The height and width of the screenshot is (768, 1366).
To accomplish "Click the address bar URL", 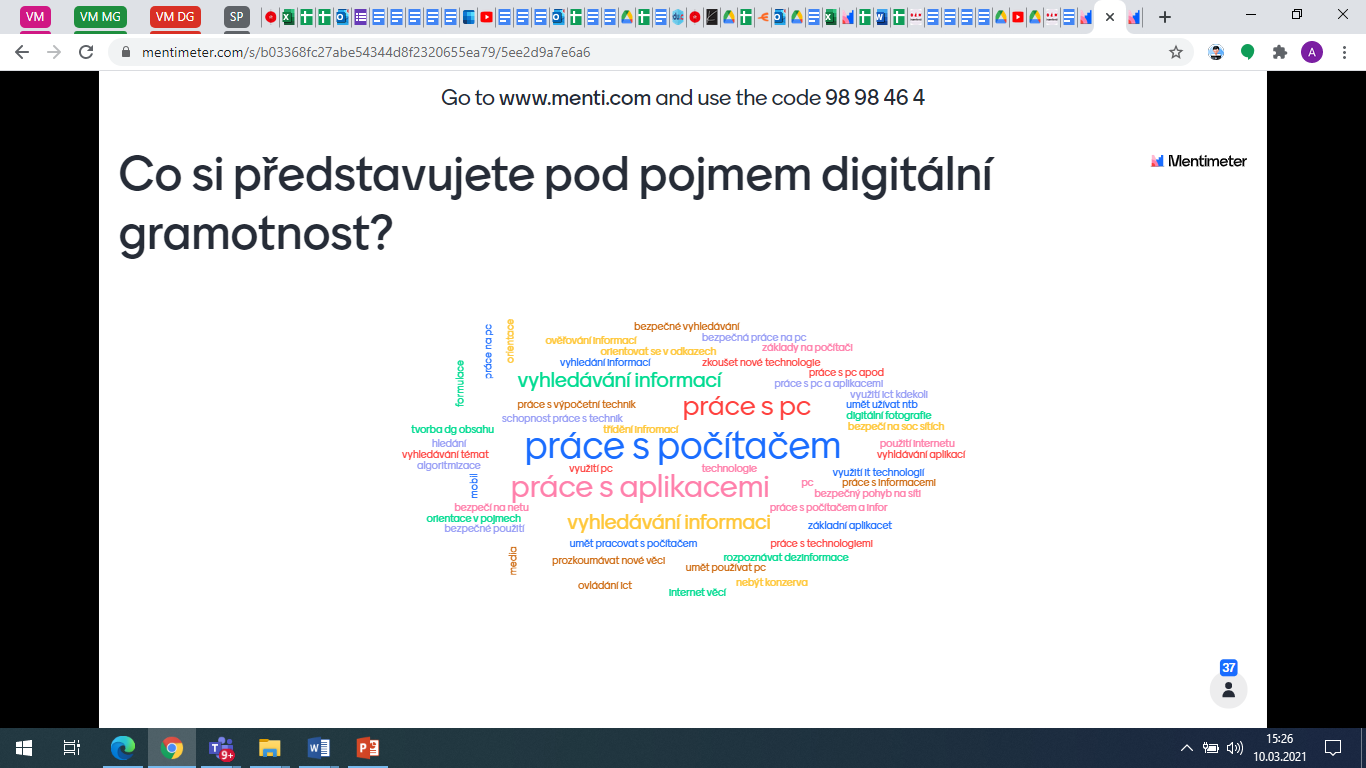I will [x=366, y=52].
